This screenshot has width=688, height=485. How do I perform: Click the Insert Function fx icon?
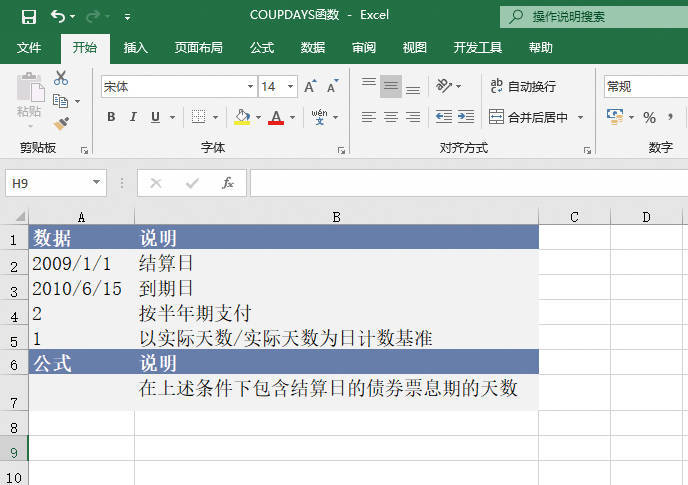point(228,183)
